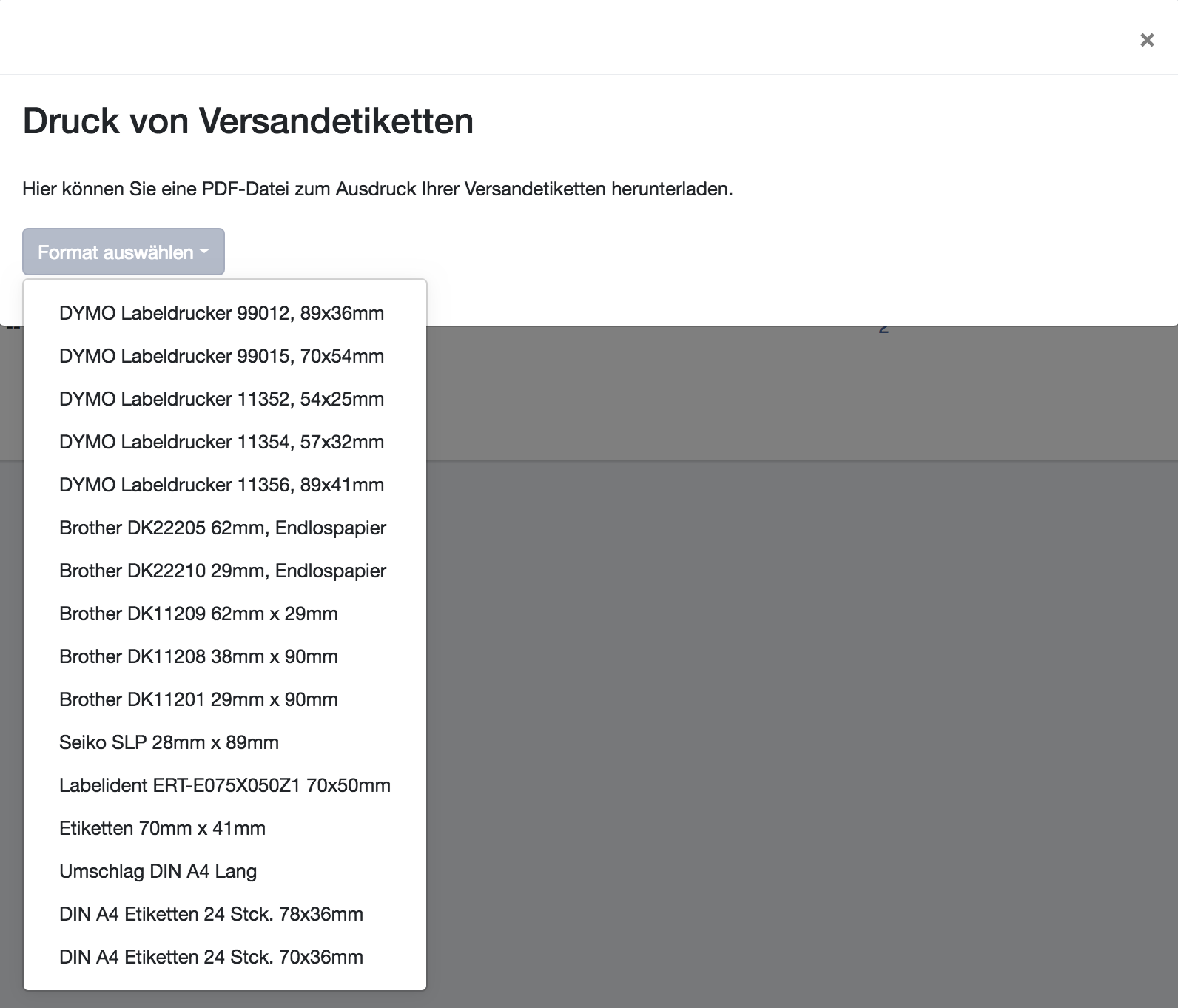Viewport: 1178px width, 1008px height.
Task: Select Umschlag DIN A4 Lang
Action: pos(225,871)
